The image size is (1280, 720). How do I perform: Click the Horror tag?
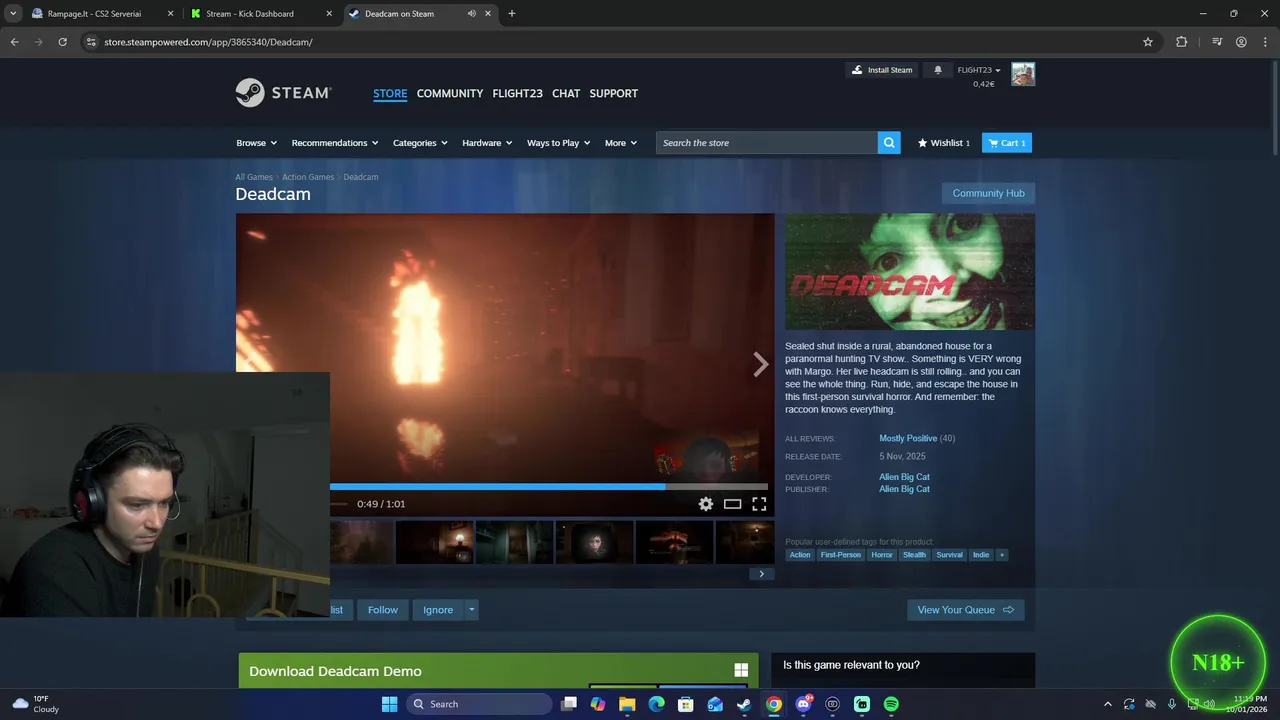[882, 555]
